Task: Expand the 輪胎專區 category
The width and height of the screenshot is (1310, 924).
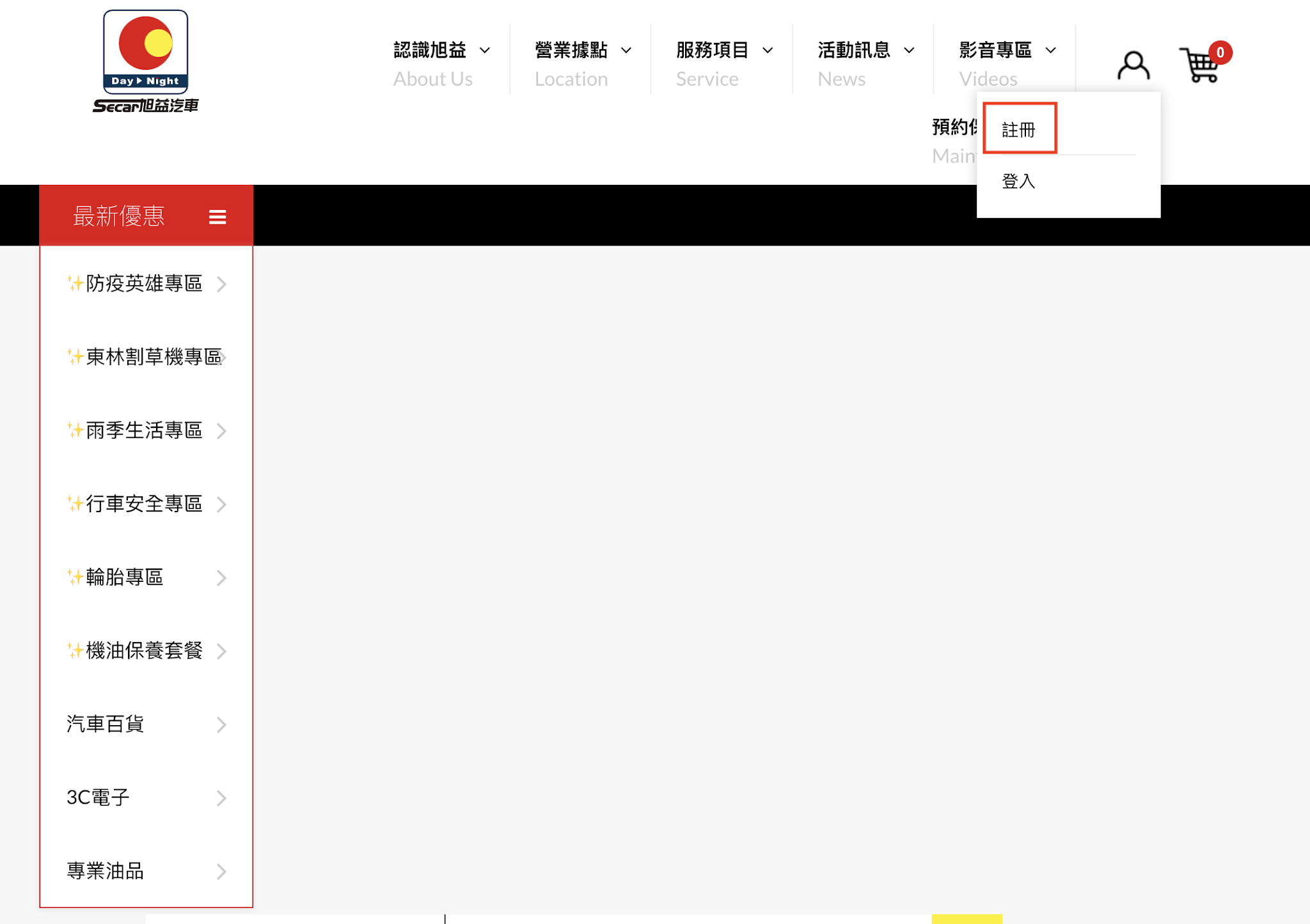Action: click(125, 577)
